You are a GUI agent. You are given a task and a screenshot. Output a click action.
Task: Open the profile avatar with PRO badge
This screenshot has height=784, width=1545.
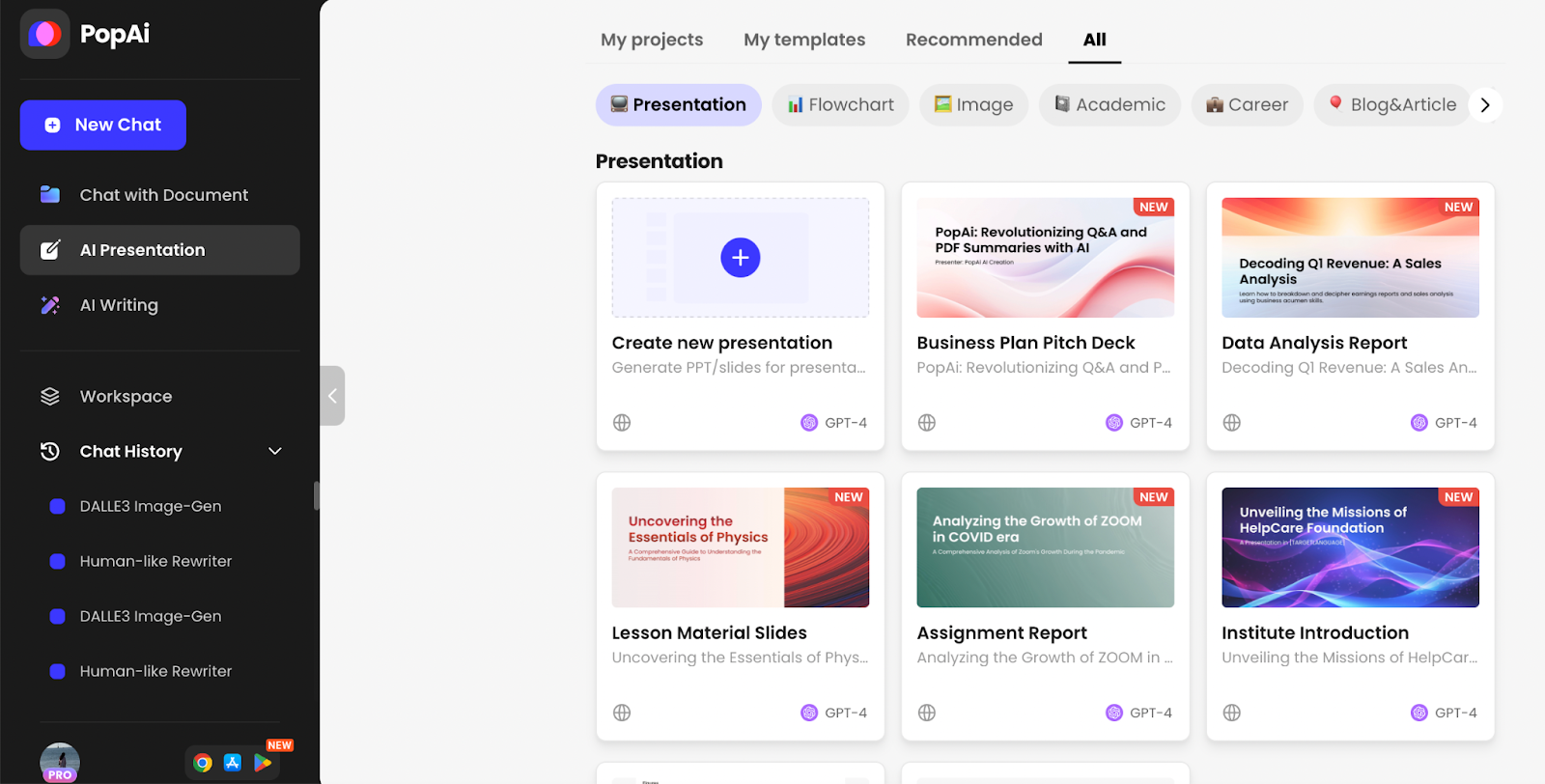pos(60,763)
